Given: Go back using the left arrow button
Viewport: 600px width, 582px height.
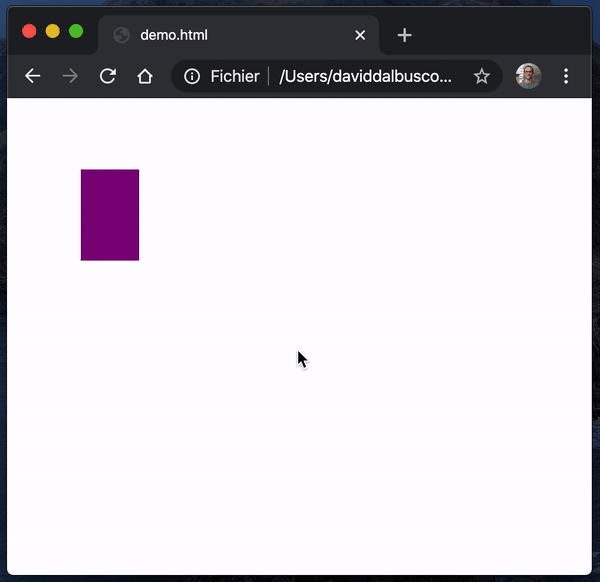Looking at the screenshot, I should (x=33, y=76).
